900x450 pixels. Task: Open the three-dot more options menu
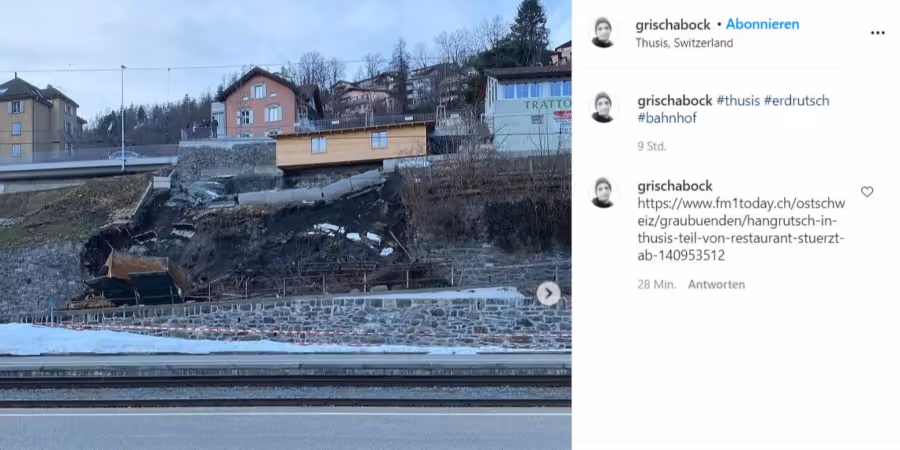point(877,33)
